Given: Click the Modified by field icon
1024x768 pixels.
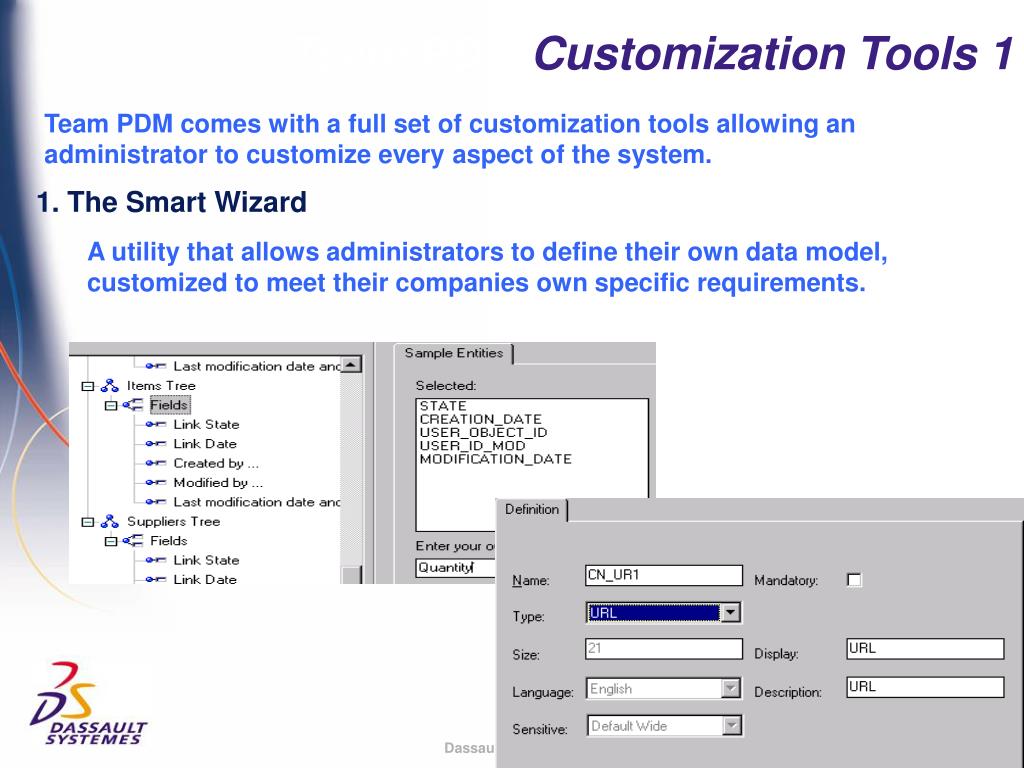Looking at the screenshot, I should coord(155,483).
